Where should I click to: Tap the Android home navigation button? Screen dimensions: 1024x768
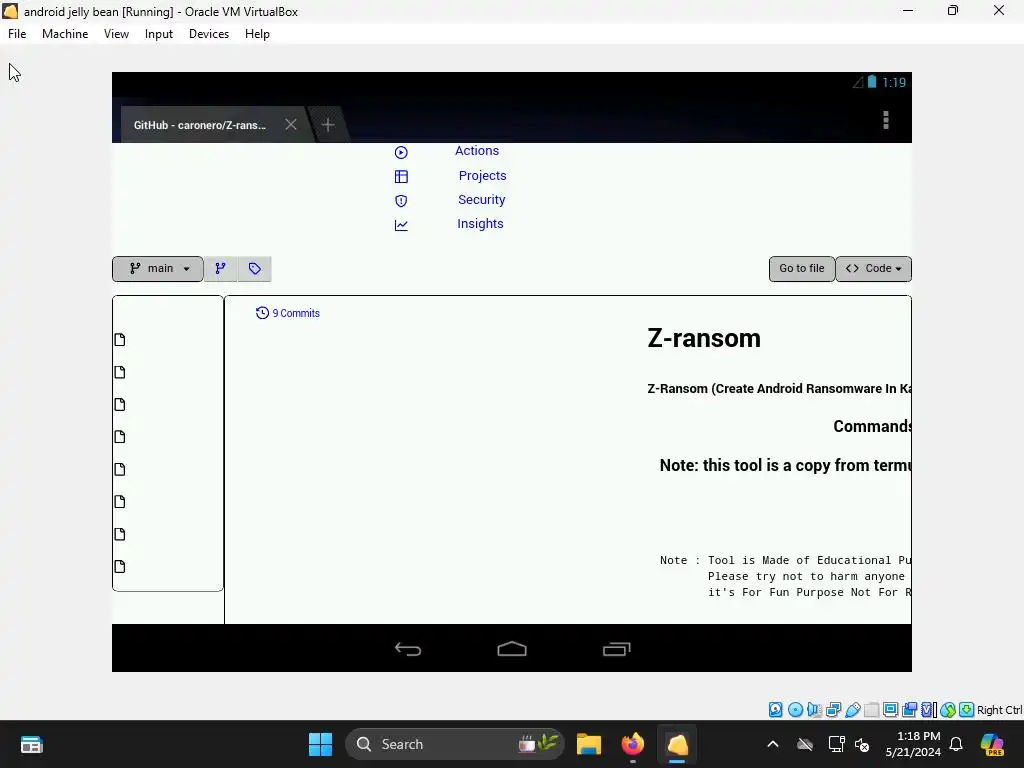click(x=512, y=648)
